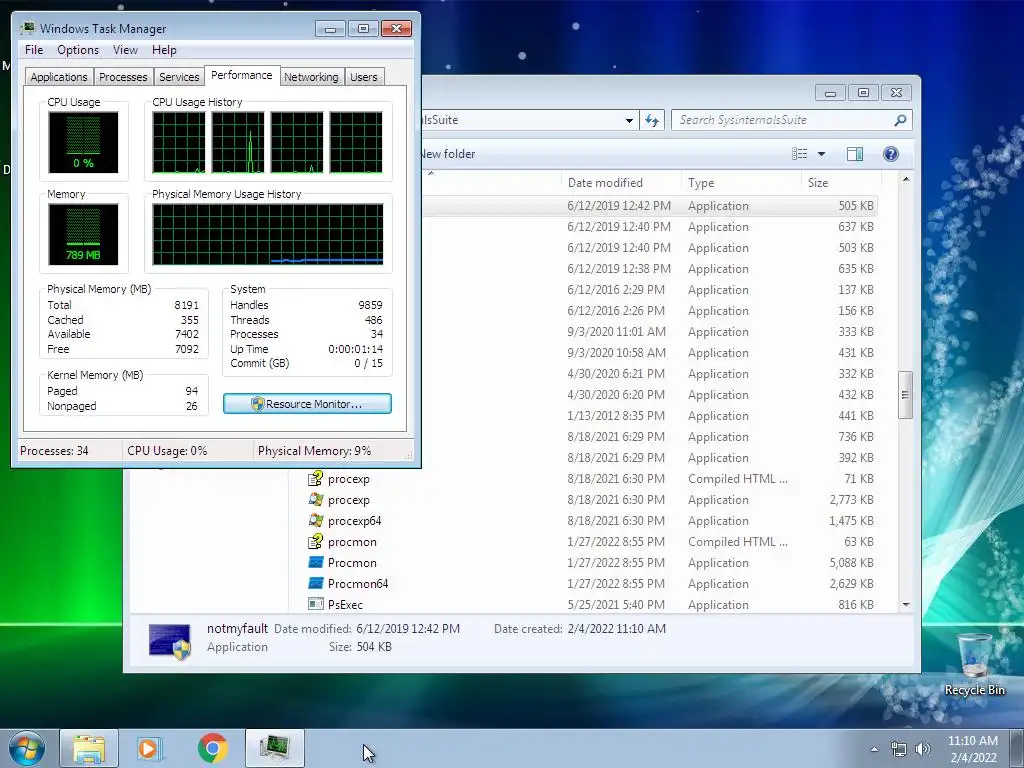Click the Memory 789 MB gauge

point(83,234)
